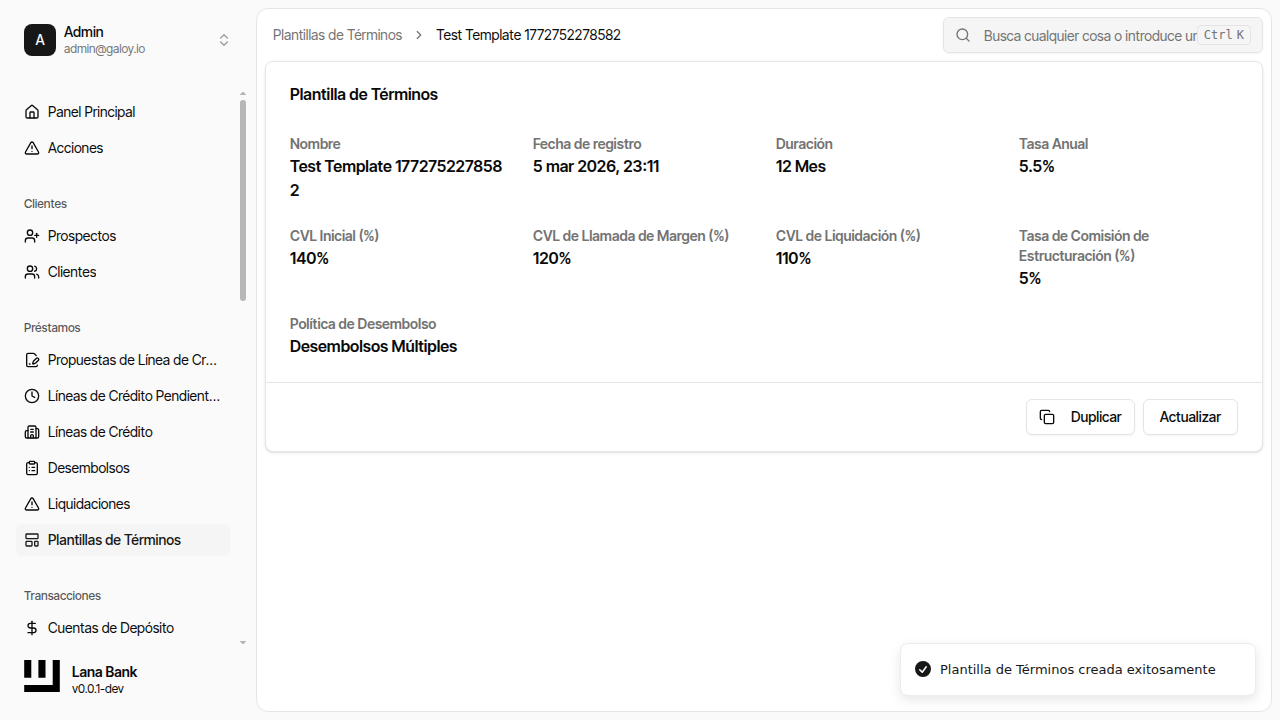1280x720 pixels.
Task: Click the Actualizar button
Action: point(1190,417)
